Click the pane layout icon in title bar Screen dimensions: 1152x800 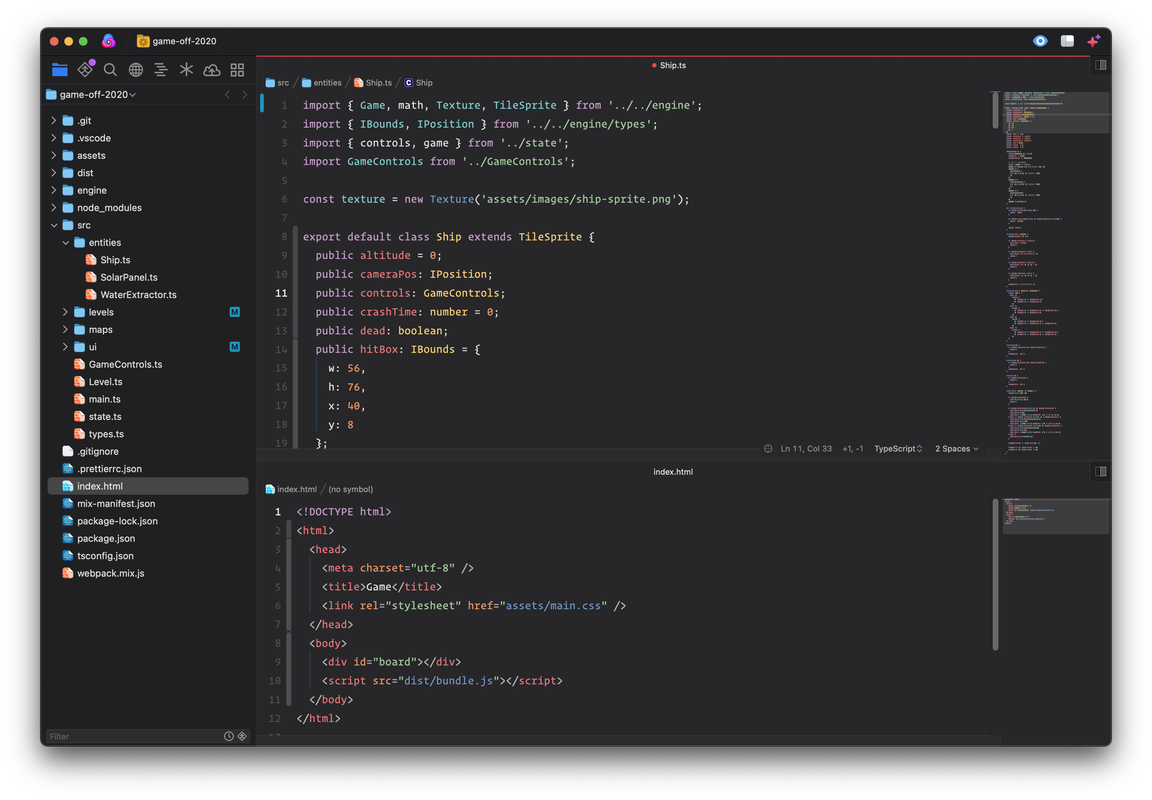(x=1068, y=40)
